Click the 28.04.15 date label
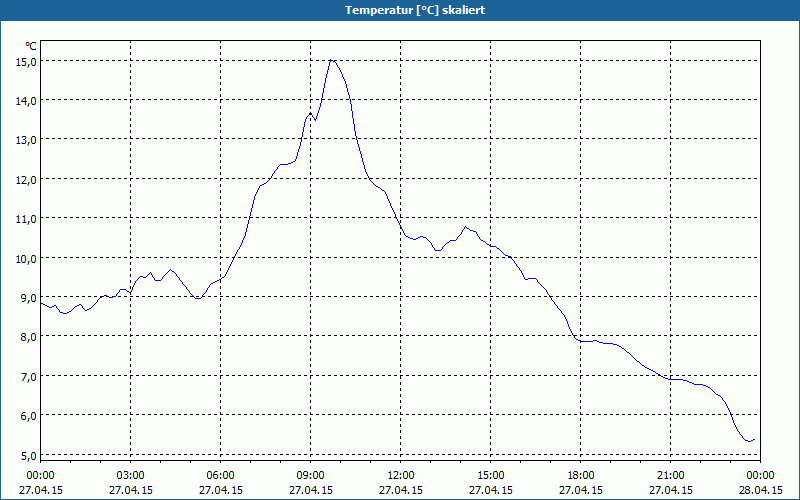Screen dimensions: 800x500 760,490
